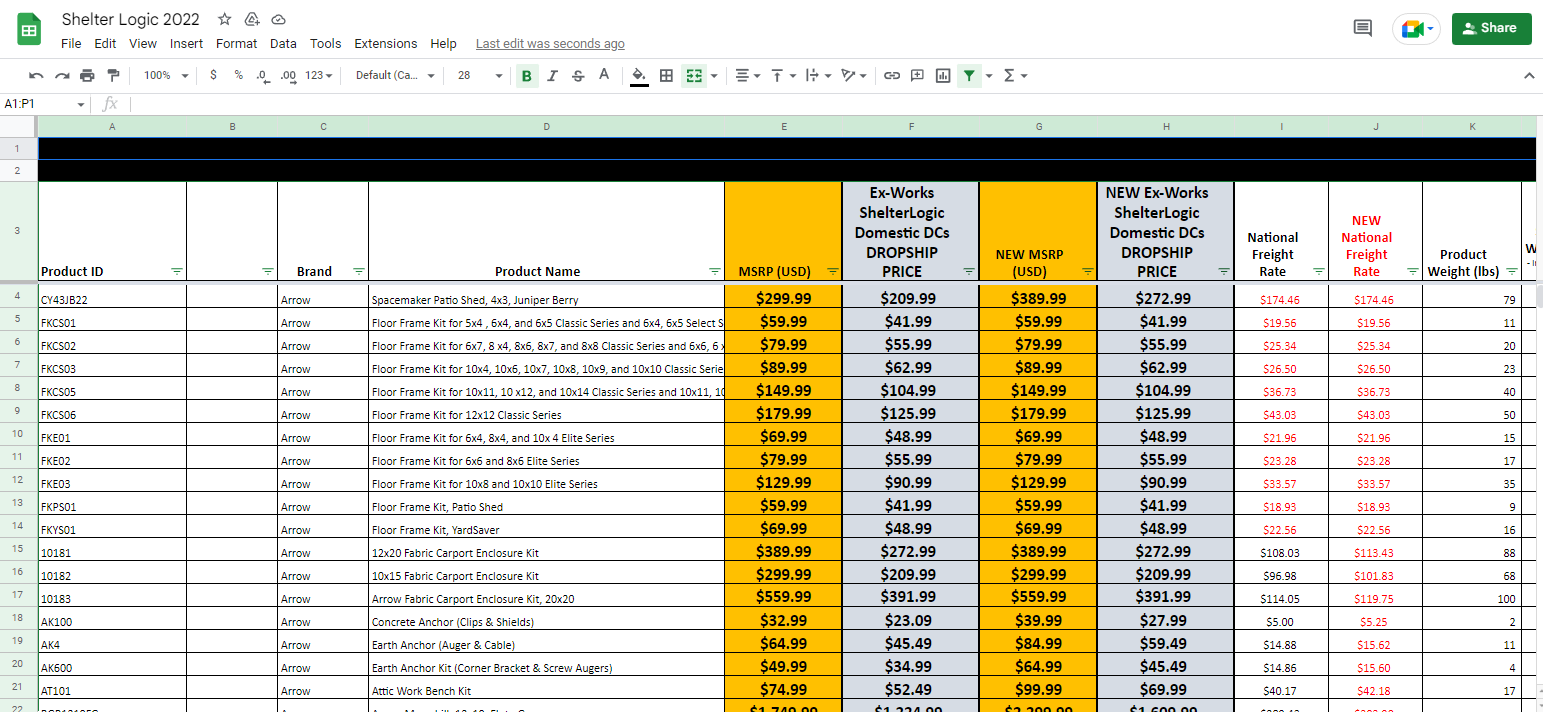Open the Extensions menu
The height and width of the screenshot is (712, 1543).
pos(386,44)
